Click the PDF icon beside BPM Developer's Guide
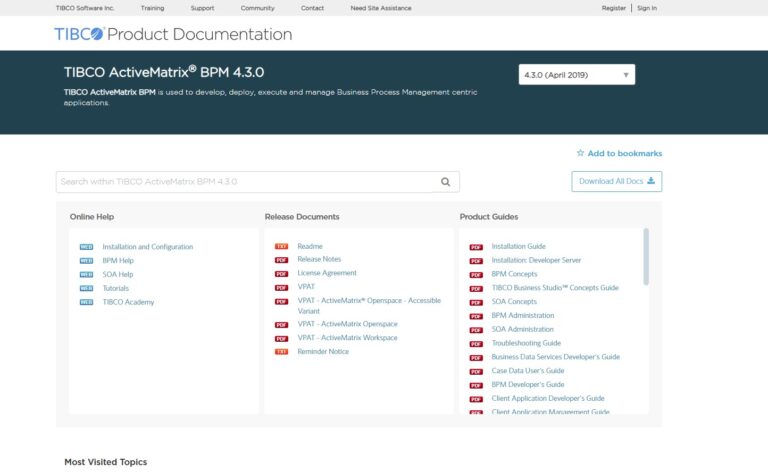The height and width of the screenshot is (472, 768). (476, 385)
